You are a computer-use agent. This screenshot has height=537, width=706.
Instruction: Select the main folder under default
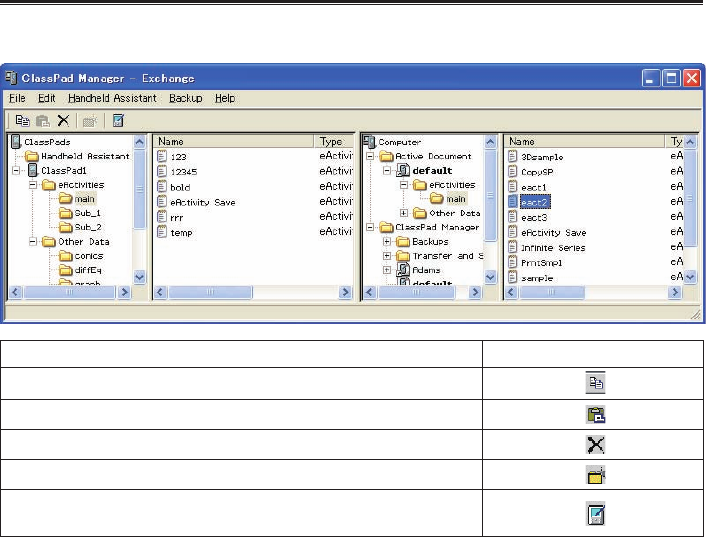(448, 199)
